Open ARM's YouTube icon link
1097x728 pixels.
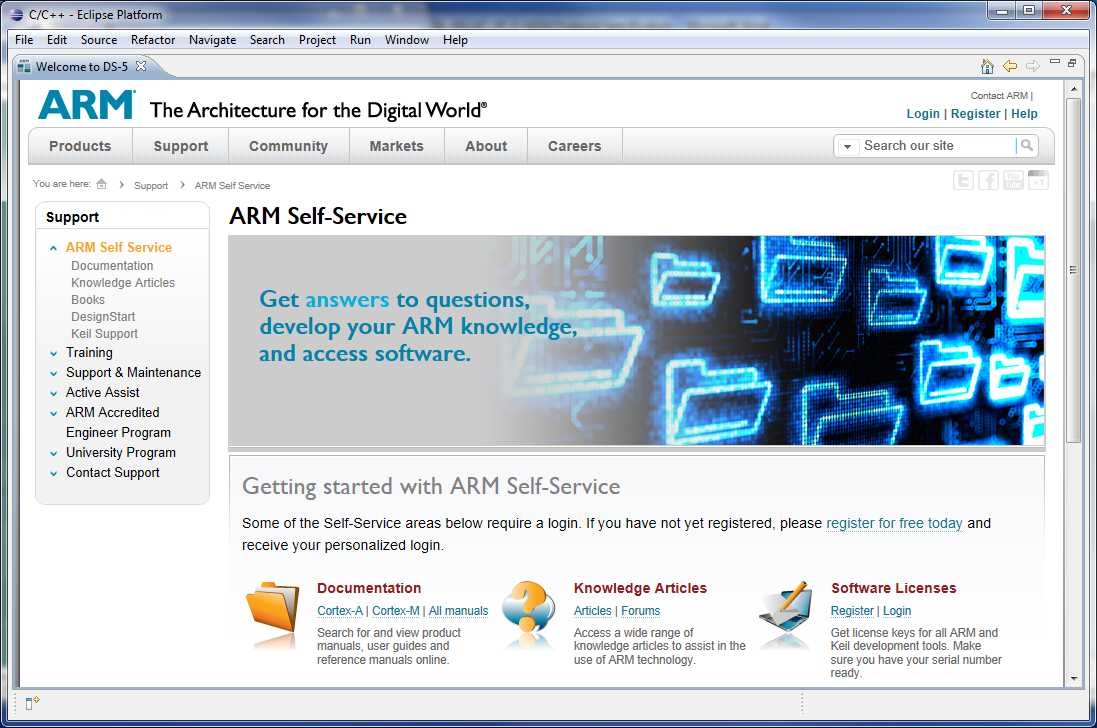click(x=1013, y=181)
